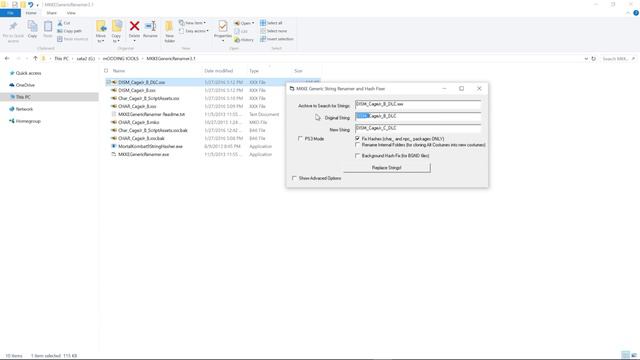Click Edit in ribbon Open group
640x360 pixels.
point(241,31)
